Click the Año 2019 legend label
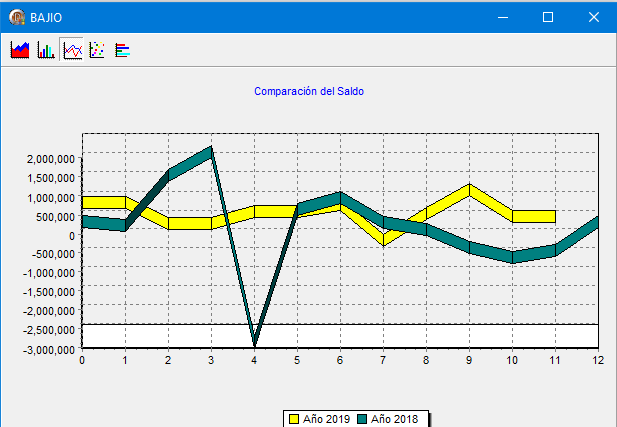This screenshot has width=617, height=427. 326,419
